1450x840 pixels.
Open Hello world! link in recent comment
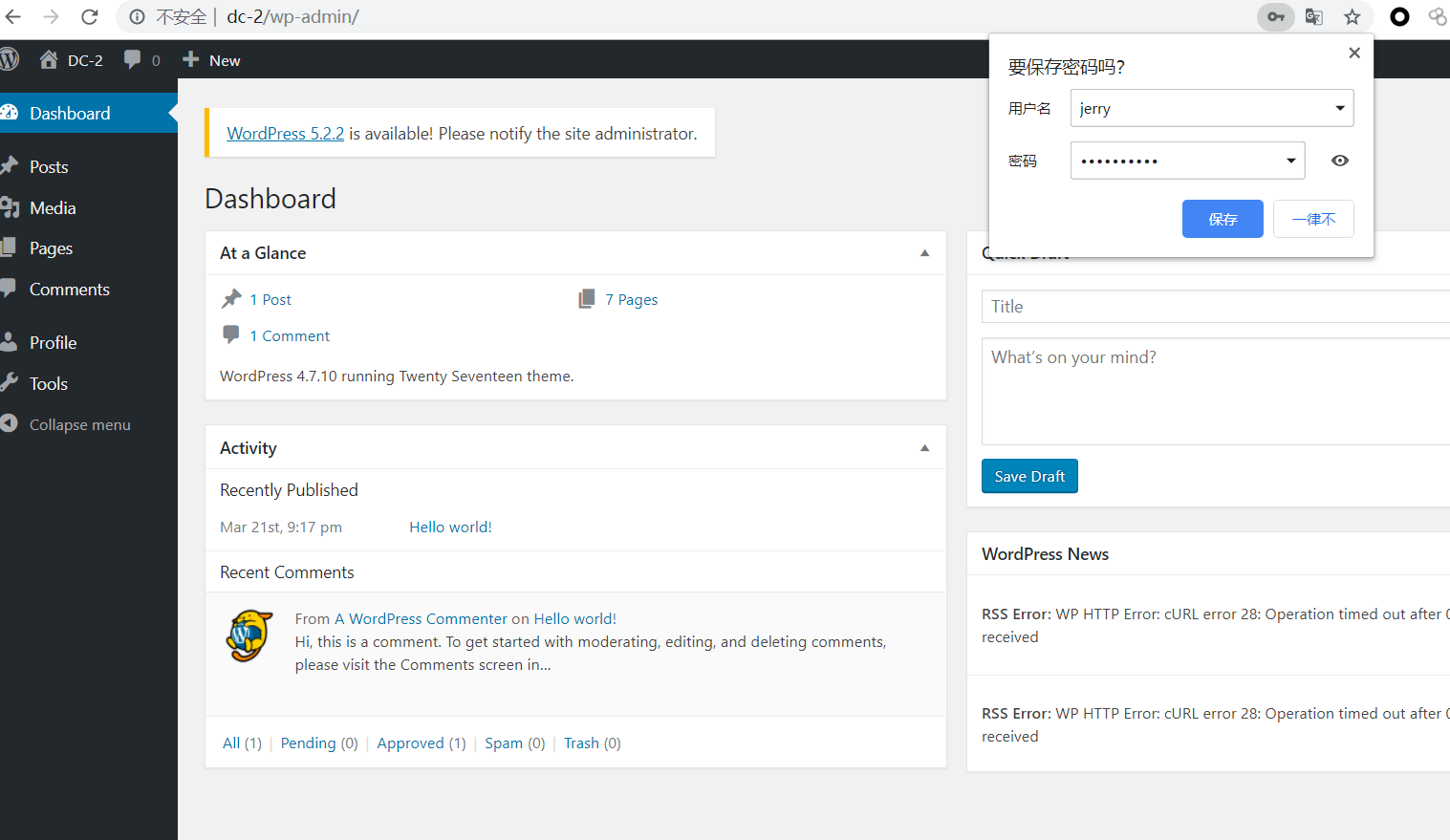[574, 618]
